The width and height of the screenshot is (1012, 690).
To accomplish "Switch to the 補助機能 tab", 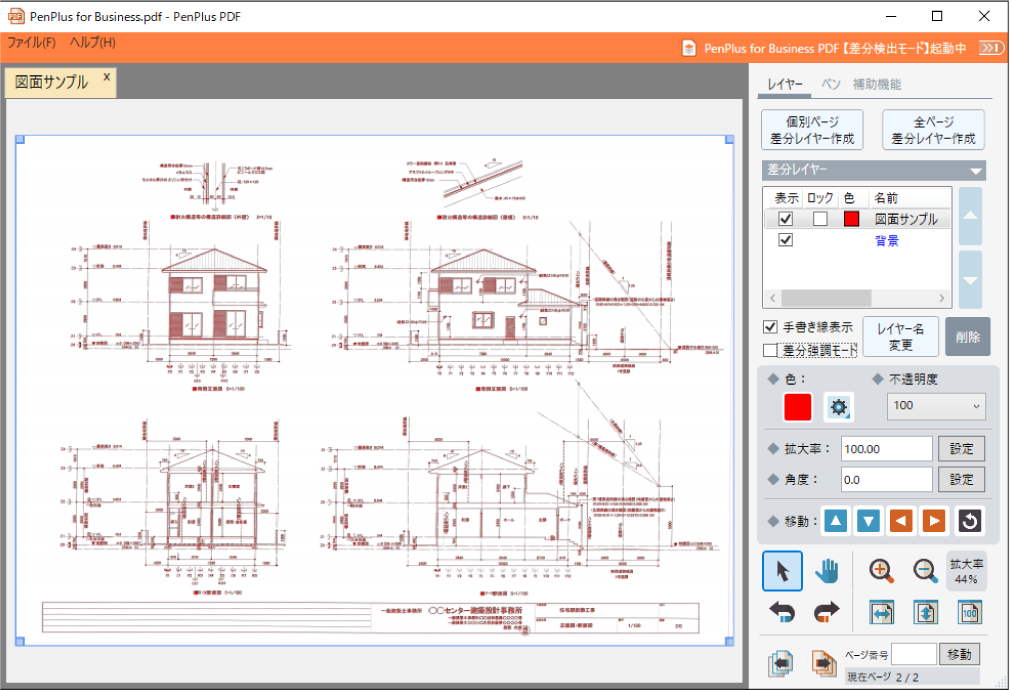I will 876,85.
